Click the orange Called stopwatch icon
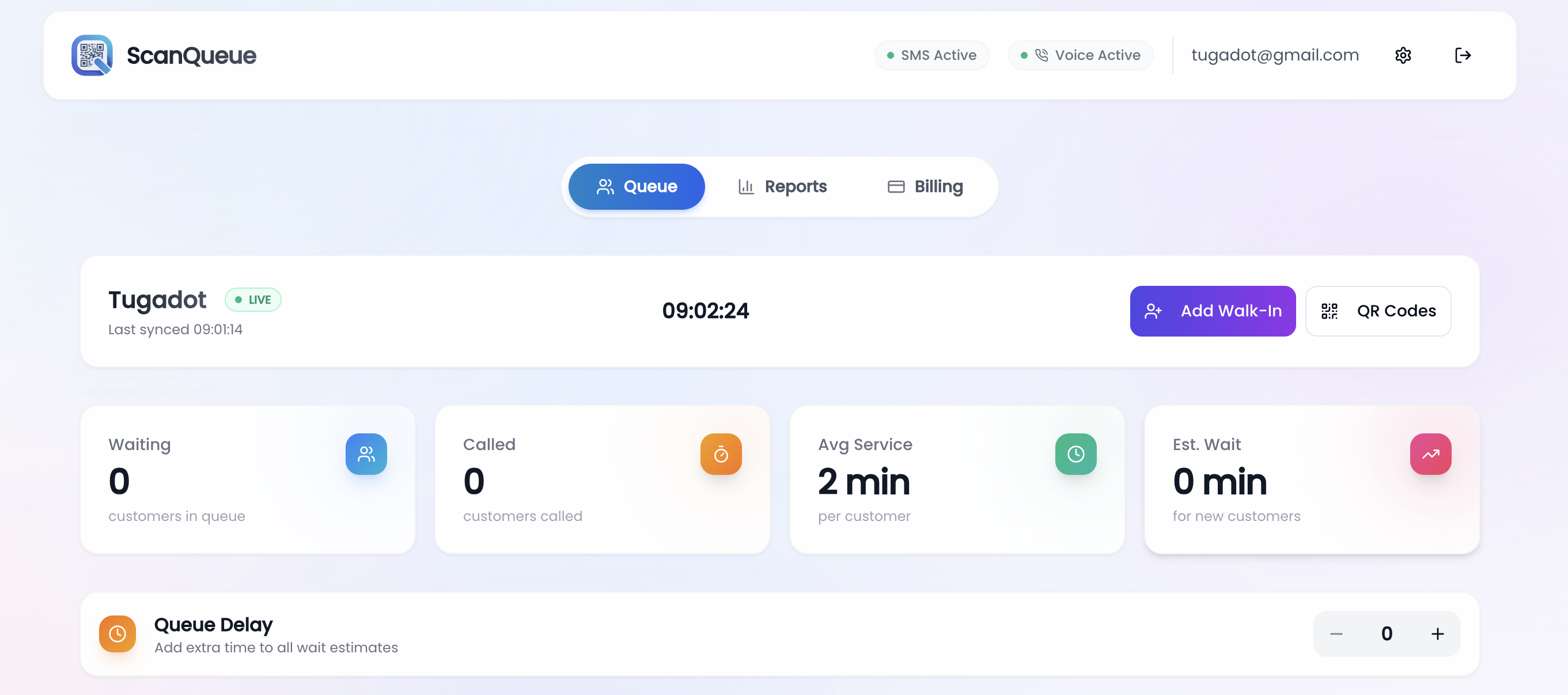1568x695 pixels. click(721, 454)
